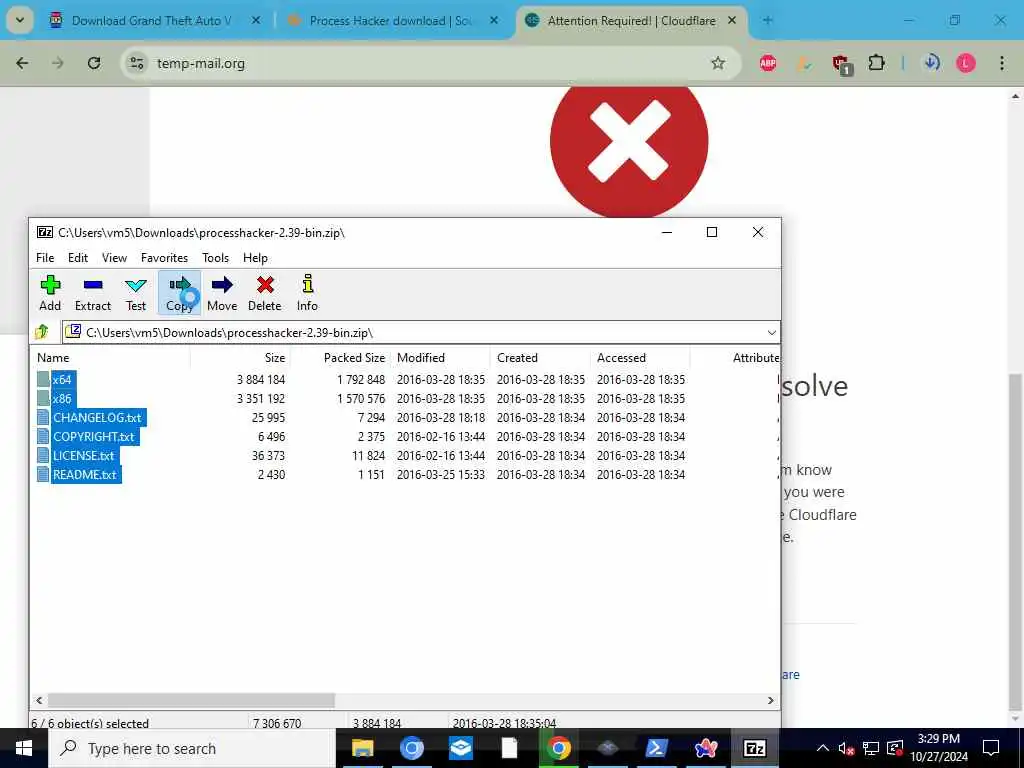The height and width of the screenshot is (768, 1024).
Task: Switch to the Process Hacker download tab
Action: 391,21
